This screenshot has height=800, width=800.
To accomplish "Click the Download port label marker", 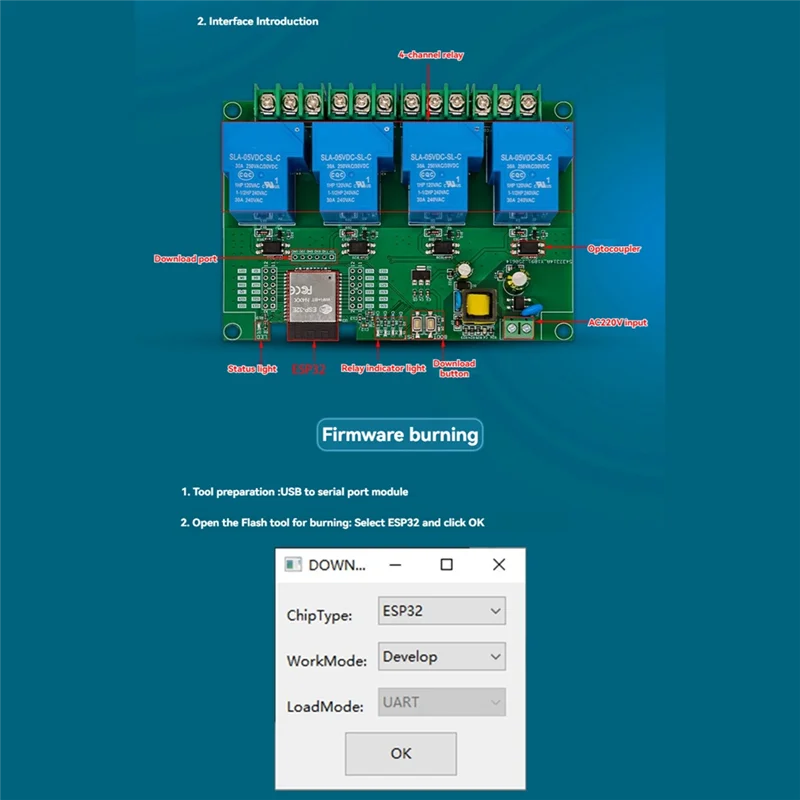I will pos(186,258).
